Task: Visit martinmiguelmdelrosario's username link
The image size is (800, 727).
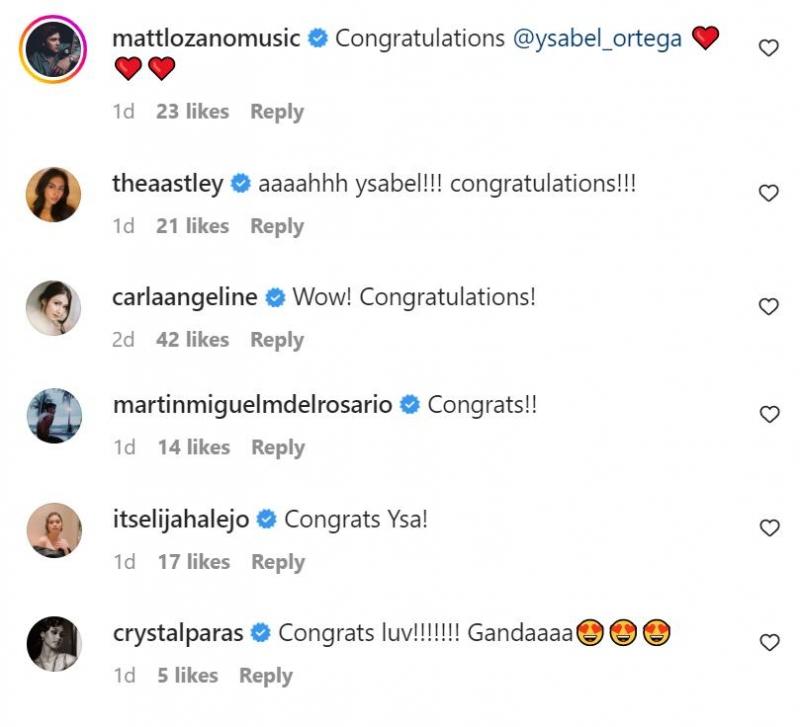Action: 252,406
